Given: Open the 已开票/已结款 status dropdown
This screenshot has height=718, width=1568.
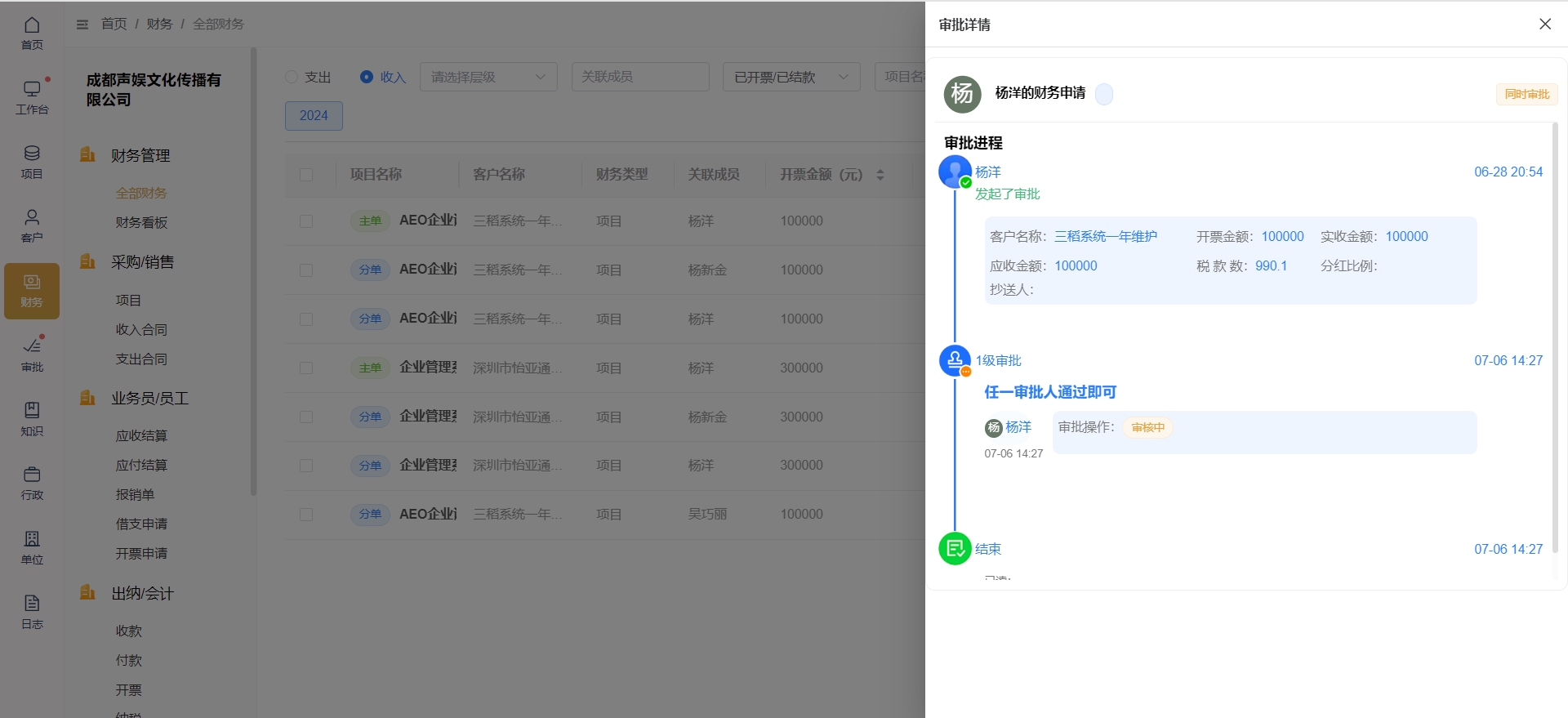Looking at the screenshot, I should [791, 77].
